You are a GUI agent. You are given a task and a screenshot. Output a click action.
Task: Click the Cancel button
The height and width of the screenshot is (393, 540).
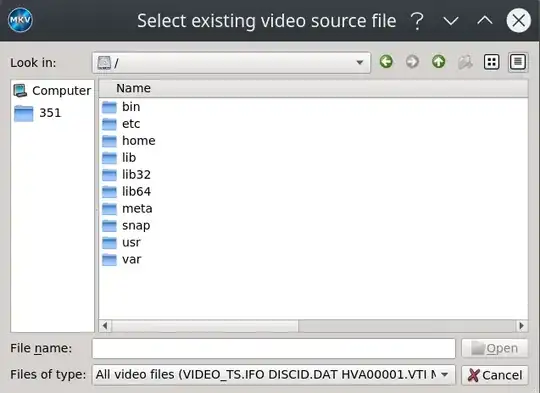pyautogui.click(x=495, y=375)
